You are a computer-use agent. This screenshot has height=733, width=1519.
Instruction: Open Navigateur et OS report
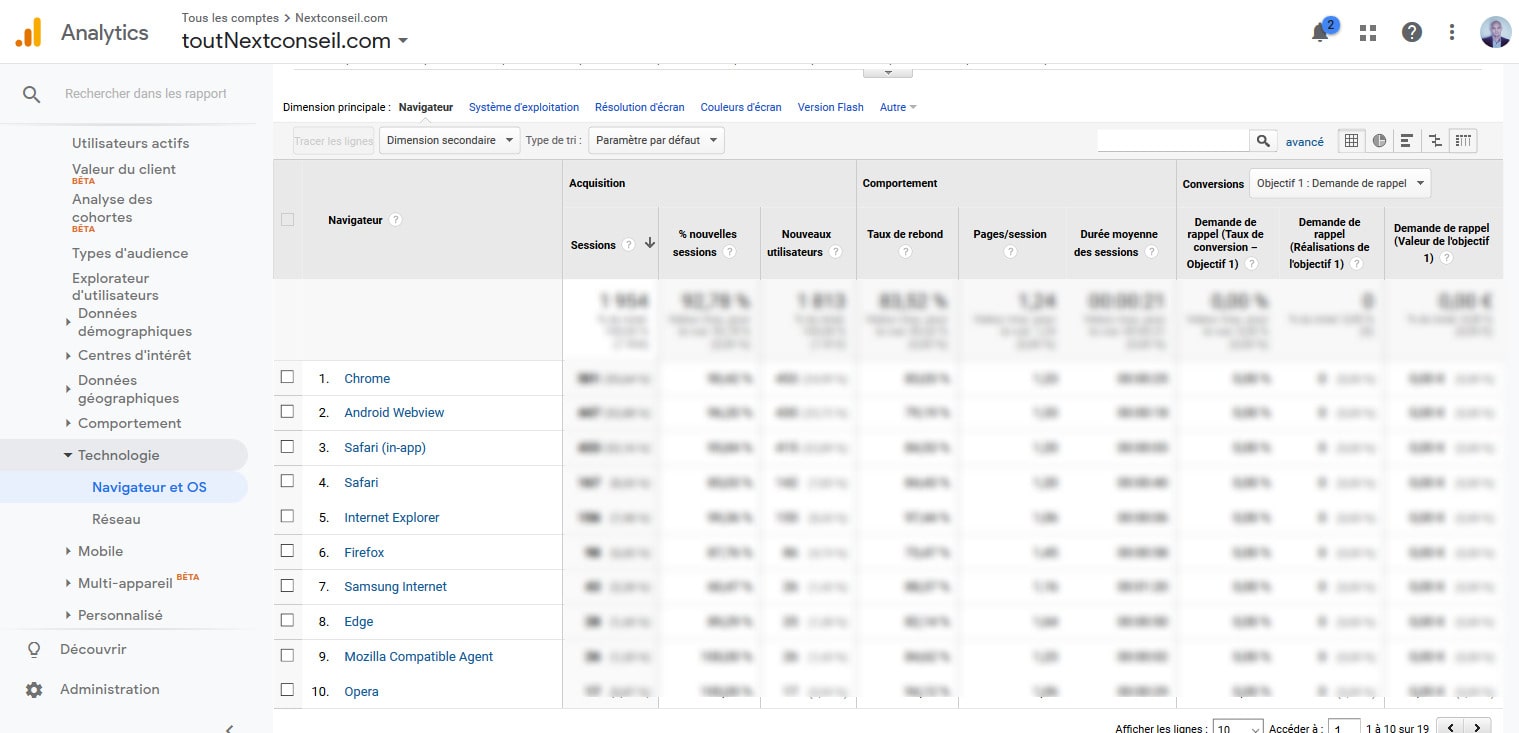(x=149, y=487)
